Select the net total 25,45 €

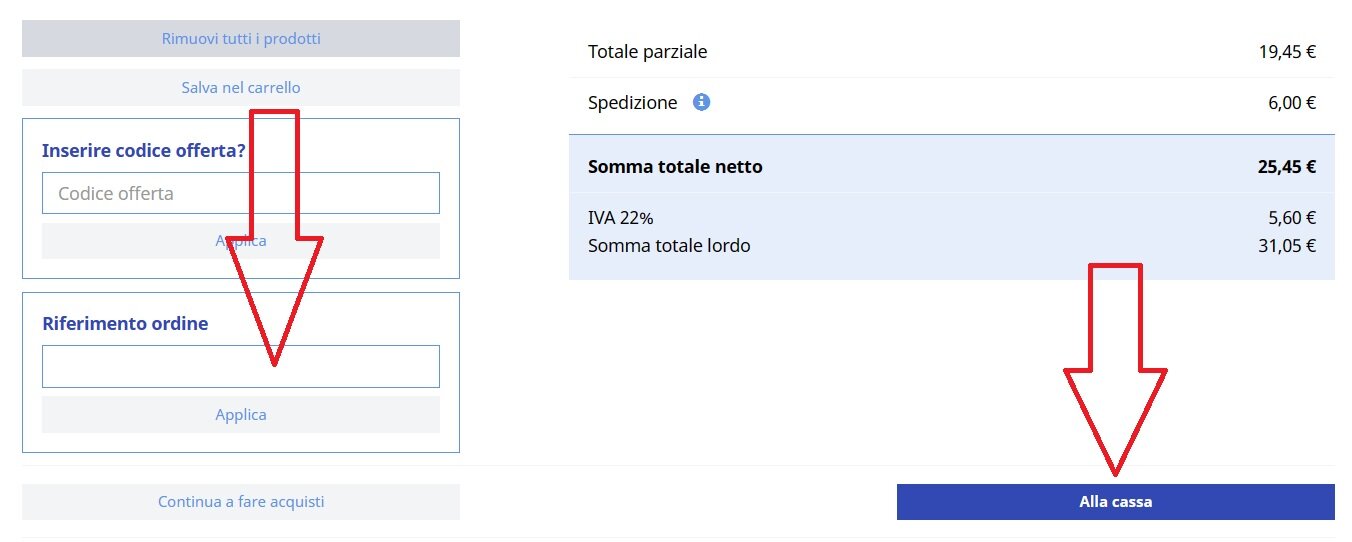coord(1286,167)
